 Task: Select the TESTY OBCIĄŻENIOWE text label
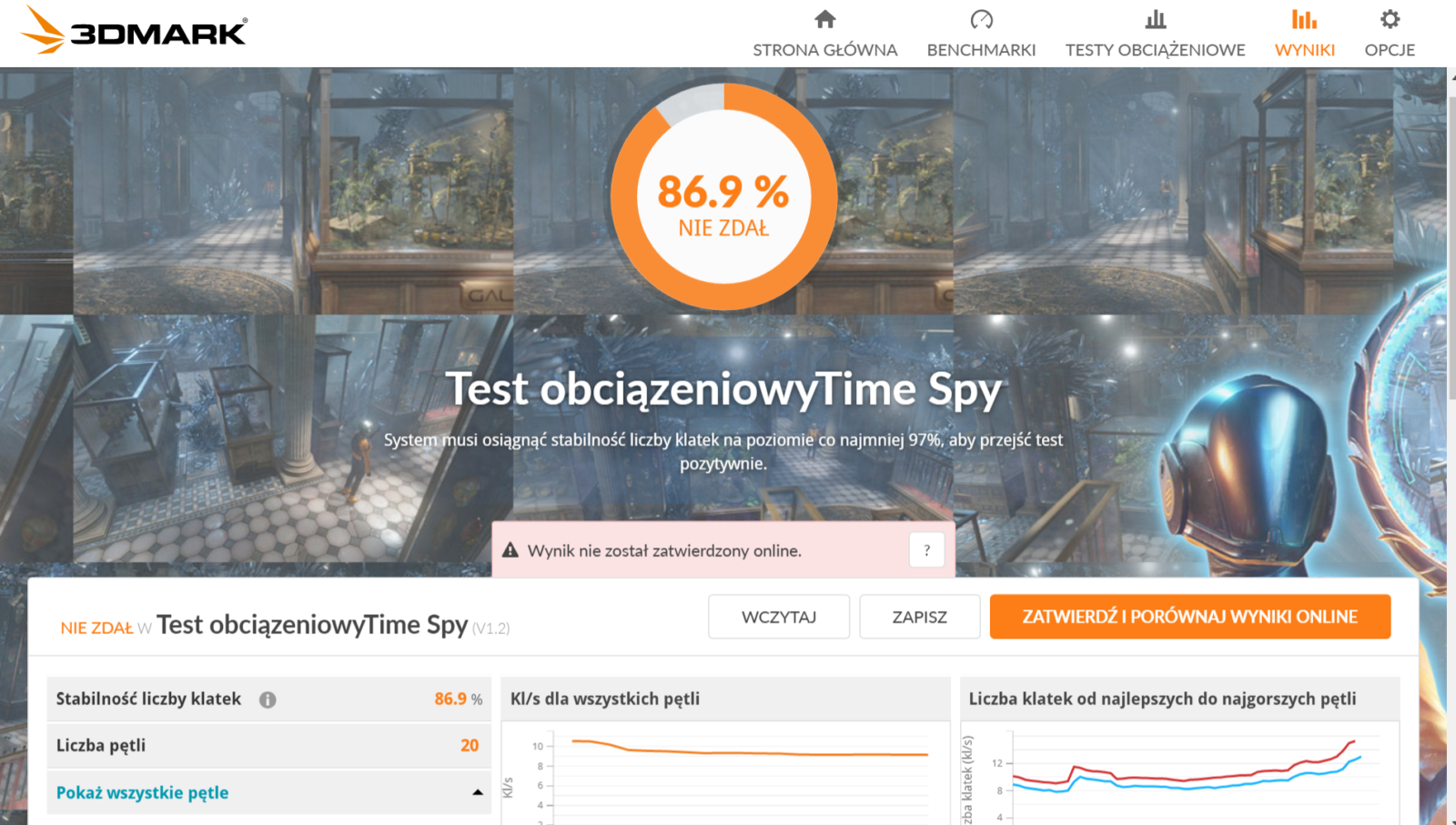pyautogui.click(x=1155, y=50)
